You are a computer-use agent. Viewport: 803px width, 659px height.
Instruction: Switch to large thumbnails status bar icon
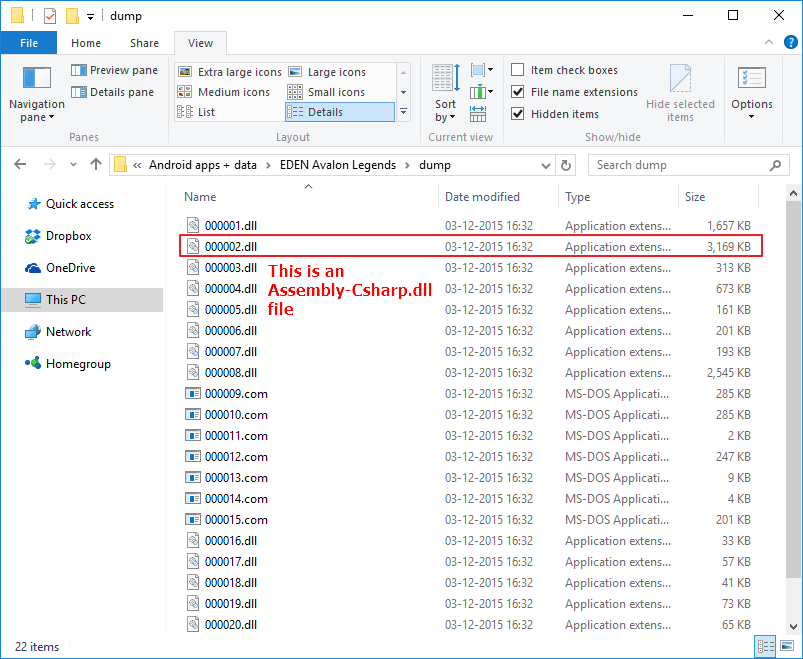pyautogui.click(x=787, y=646)
